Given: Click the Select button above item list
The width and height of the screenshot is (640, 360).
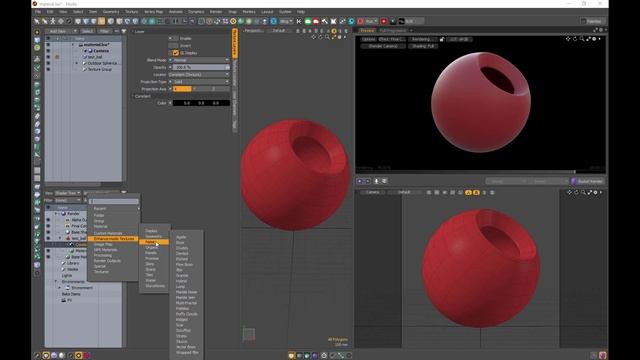Looking at the screenshot, I should (87, 31).
